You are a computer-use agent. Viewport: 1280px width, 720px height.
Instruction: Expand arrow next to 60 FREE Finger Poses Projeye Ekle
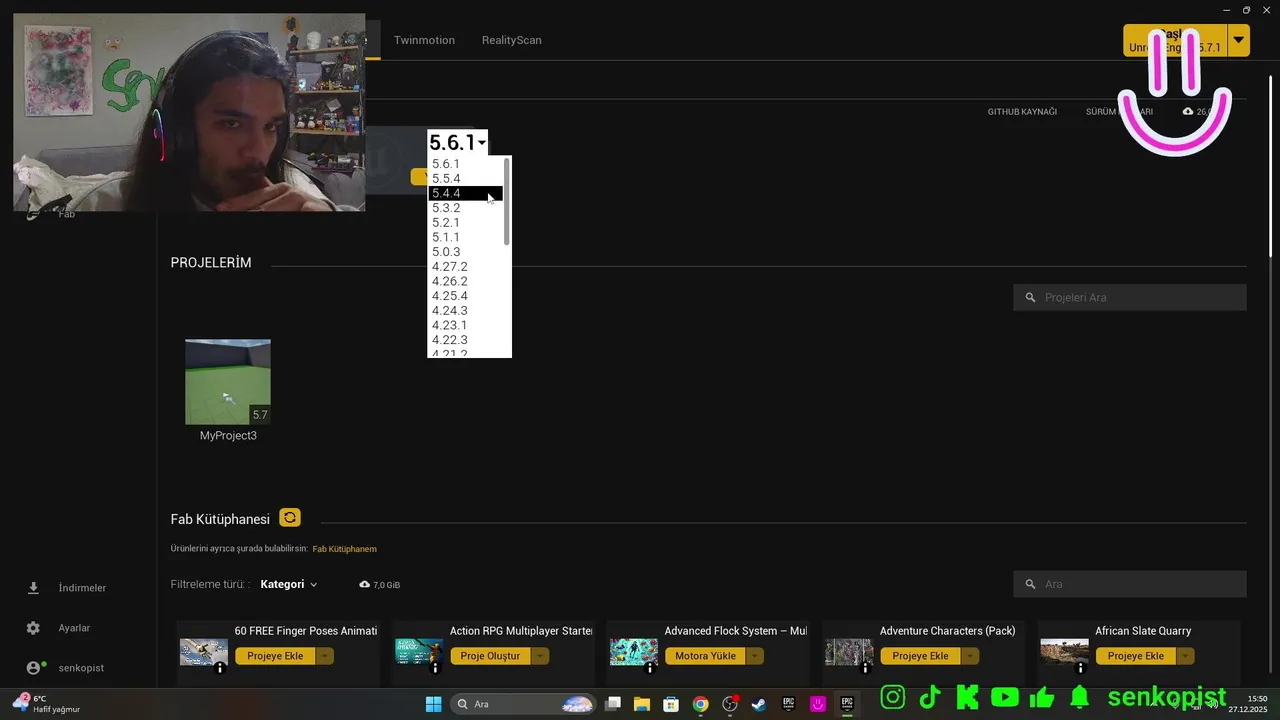pyautogui.click(x=325, y=656)
